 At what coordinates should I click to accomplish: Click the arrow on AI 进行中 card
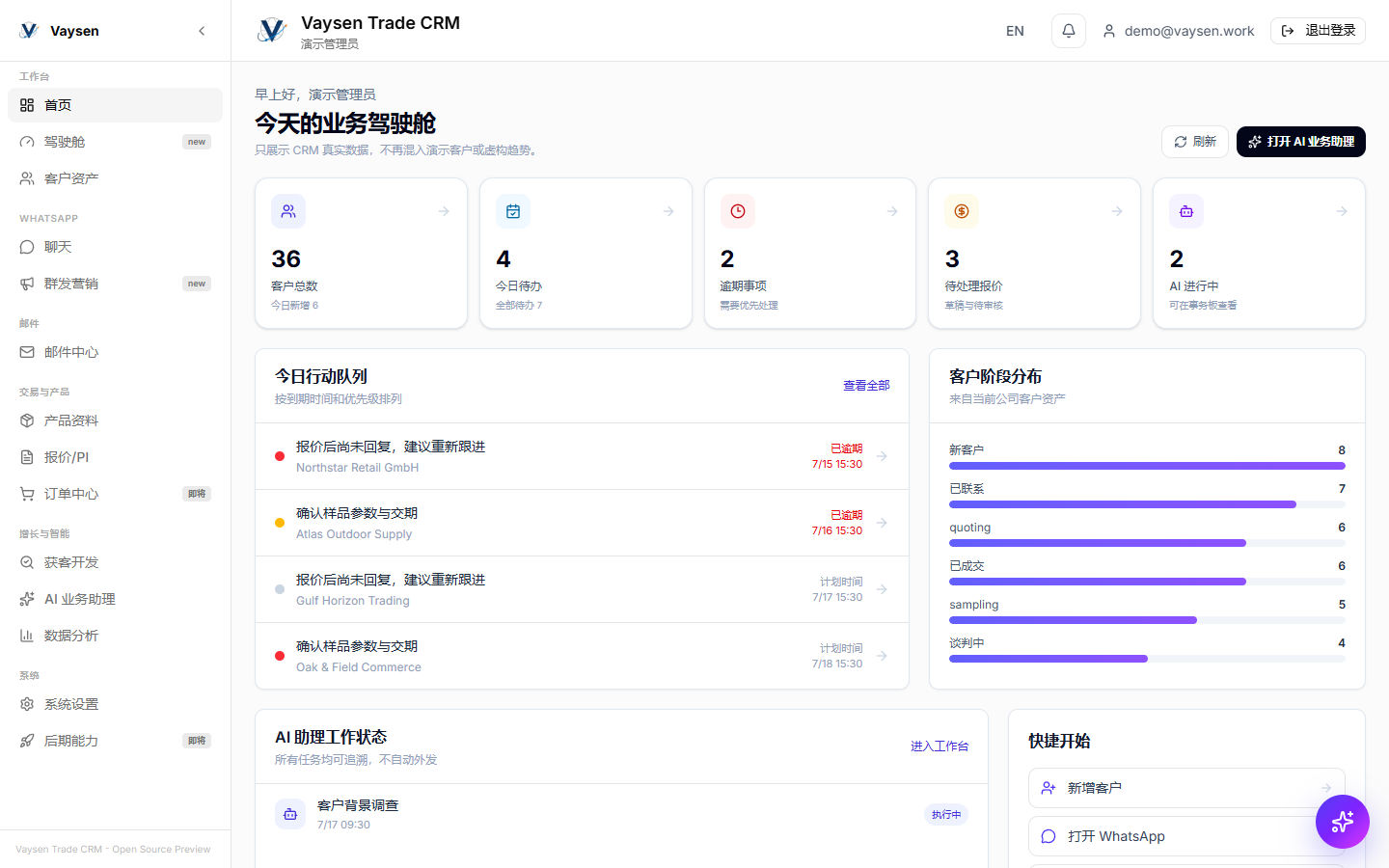[1342, 211]
